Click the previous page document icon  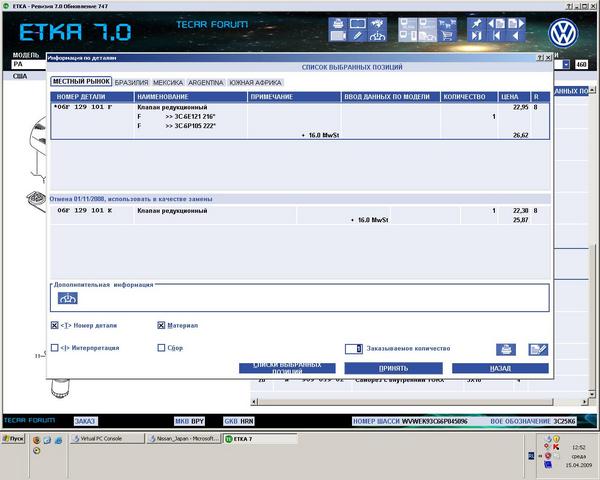point(496,24)
